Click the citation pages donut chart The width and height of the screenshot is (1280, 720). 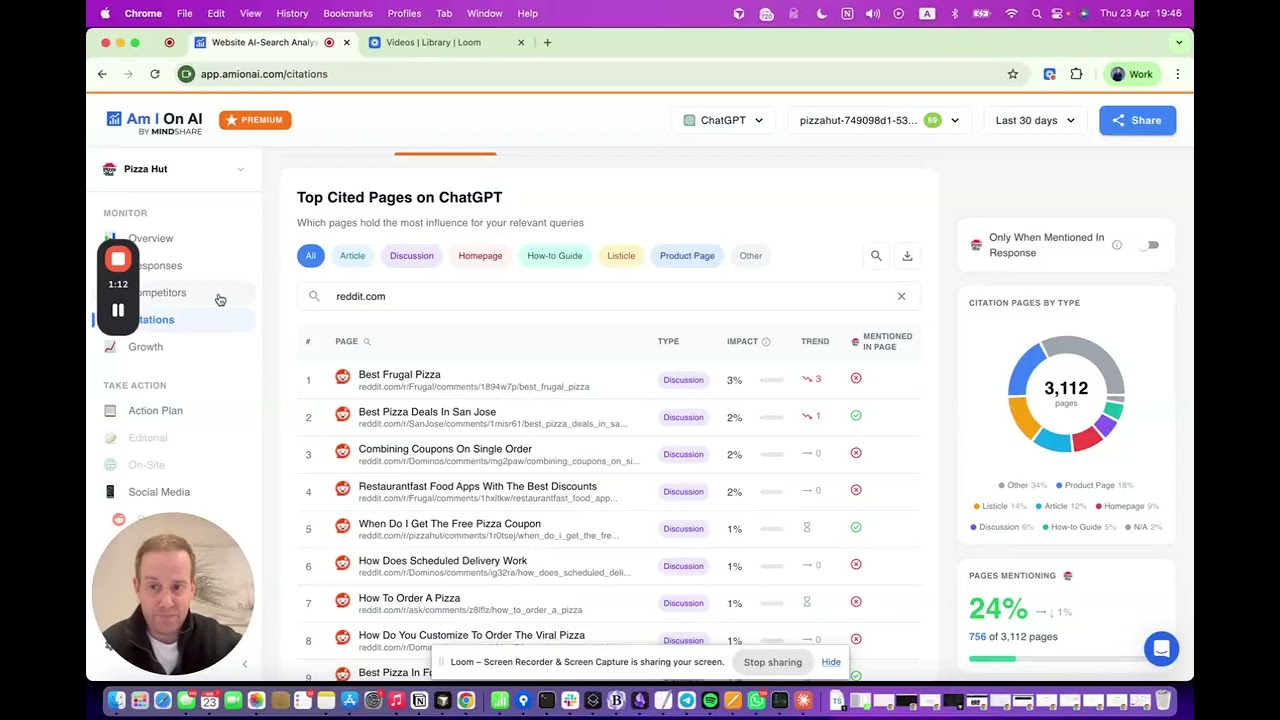(x=1066, y=394)
